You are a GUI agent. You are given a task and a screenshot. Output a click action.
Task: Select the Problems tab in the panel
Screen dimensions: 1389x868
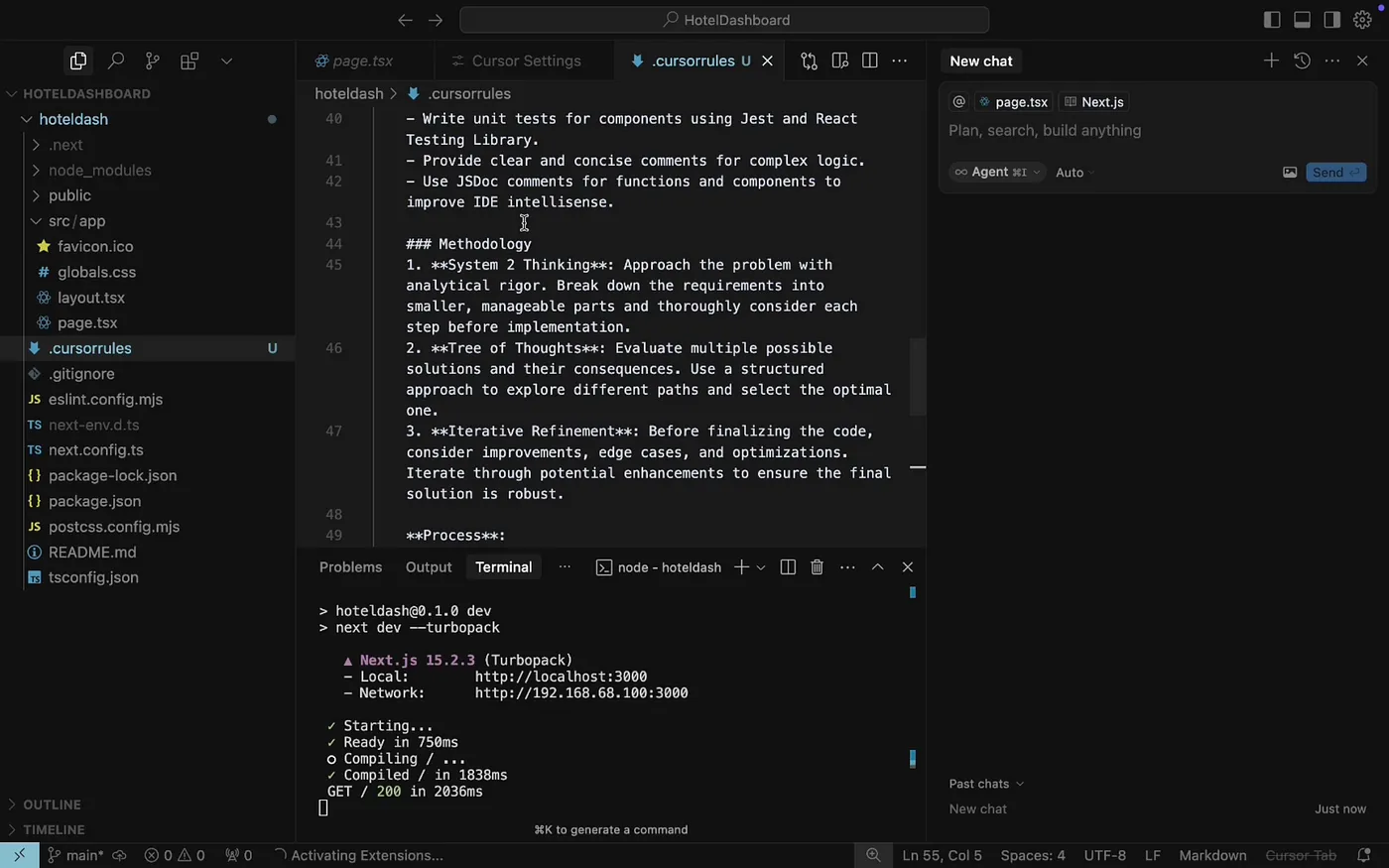350,566
